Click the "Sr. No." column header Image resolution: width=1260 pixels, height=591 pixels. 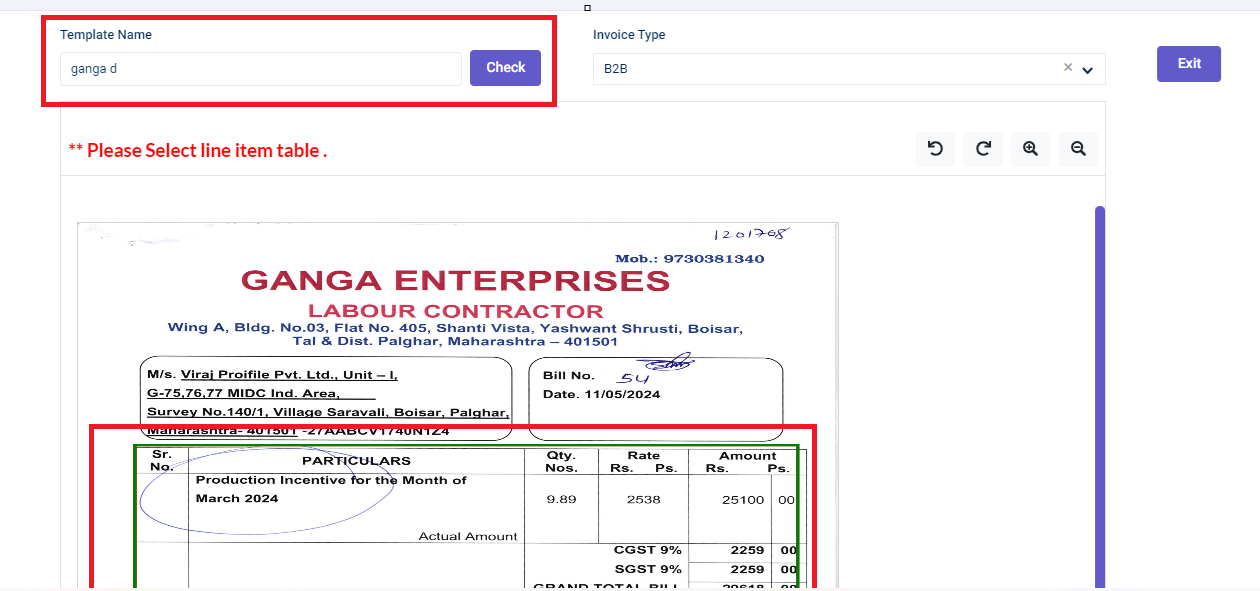pos(161,460)
